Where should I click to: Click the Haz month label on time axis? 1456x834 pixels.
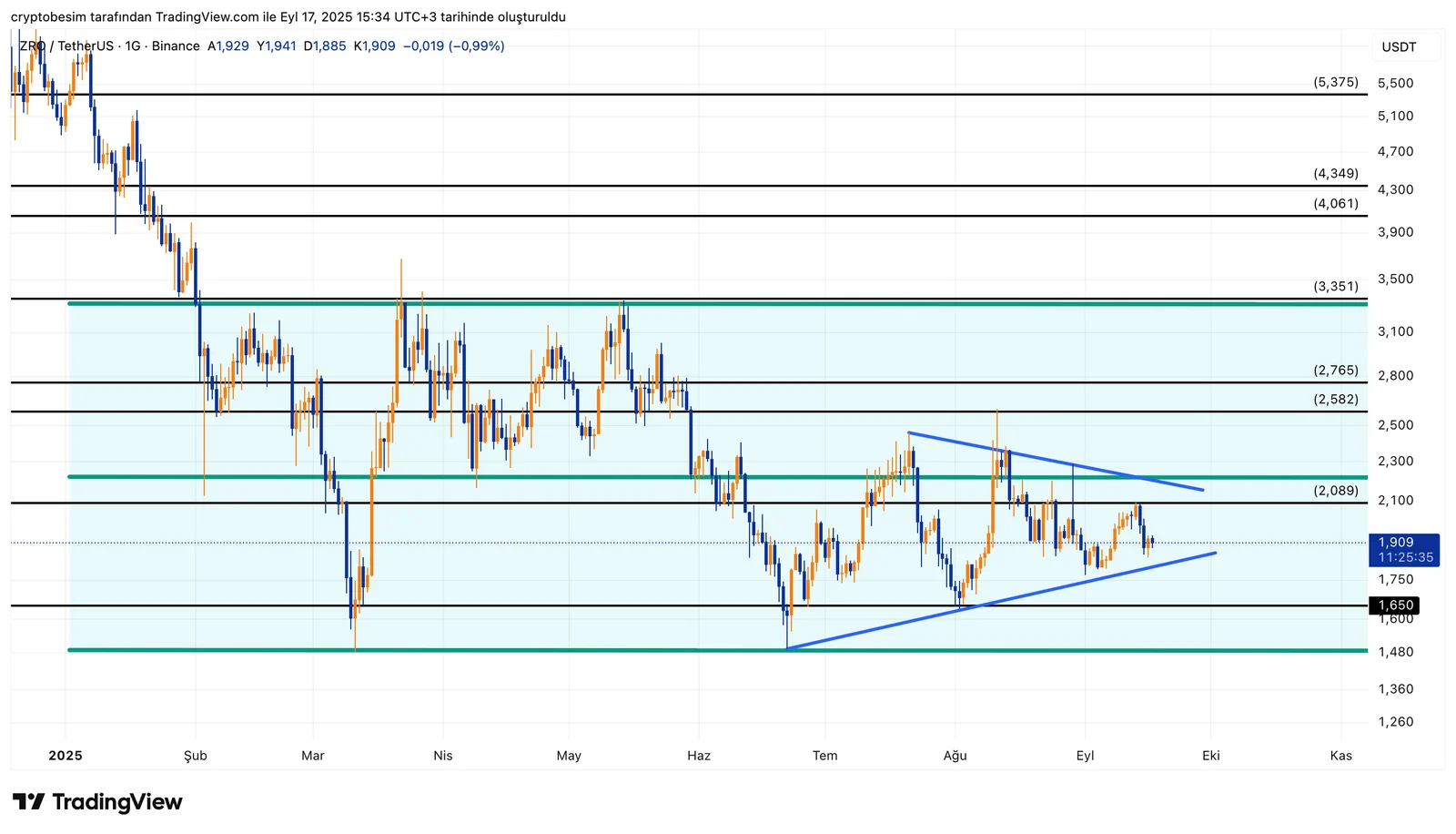click(x=699, y=756)
